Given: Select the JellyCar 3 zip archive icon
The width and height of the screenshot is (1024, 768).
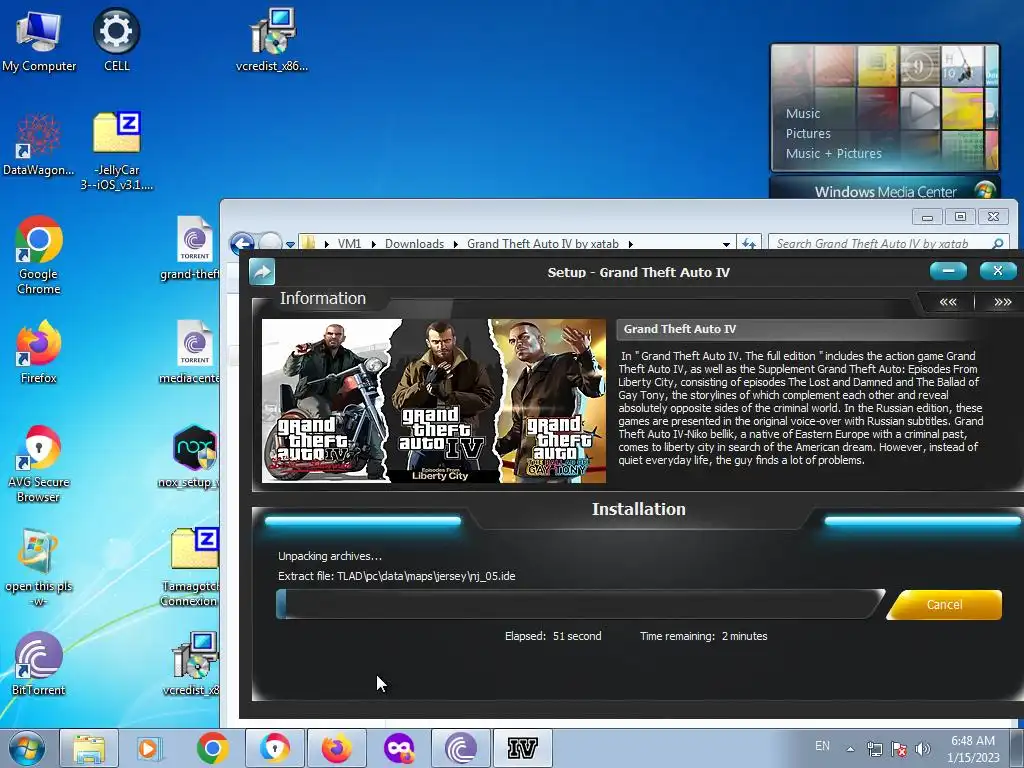Looking at the screenshot, I should [x=117, y=150].
